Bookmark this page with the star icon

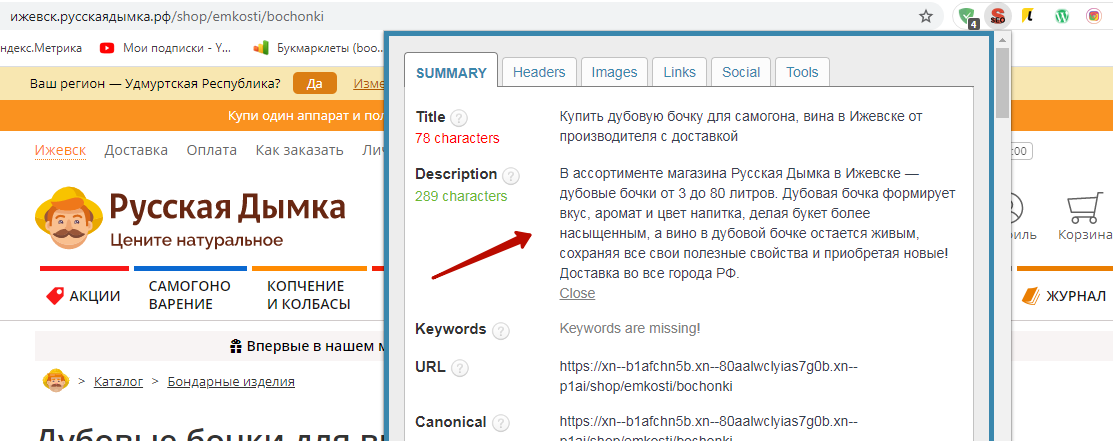926,16
